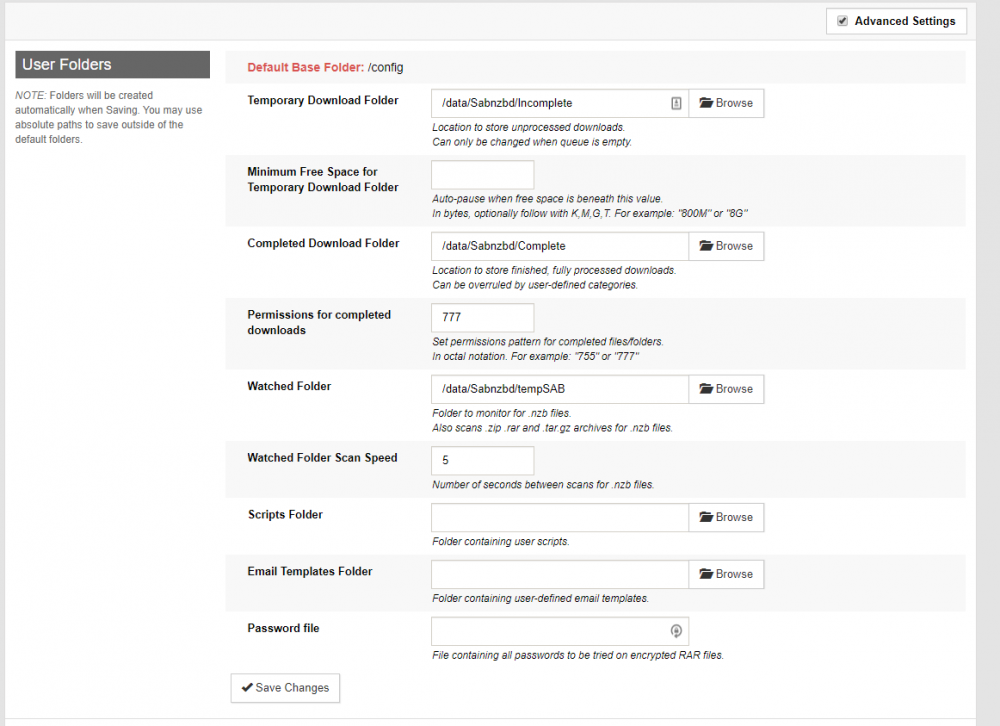Click the key icon in Password file field
The height and width of the screenshot is (726, 1000).
(676, 631)
